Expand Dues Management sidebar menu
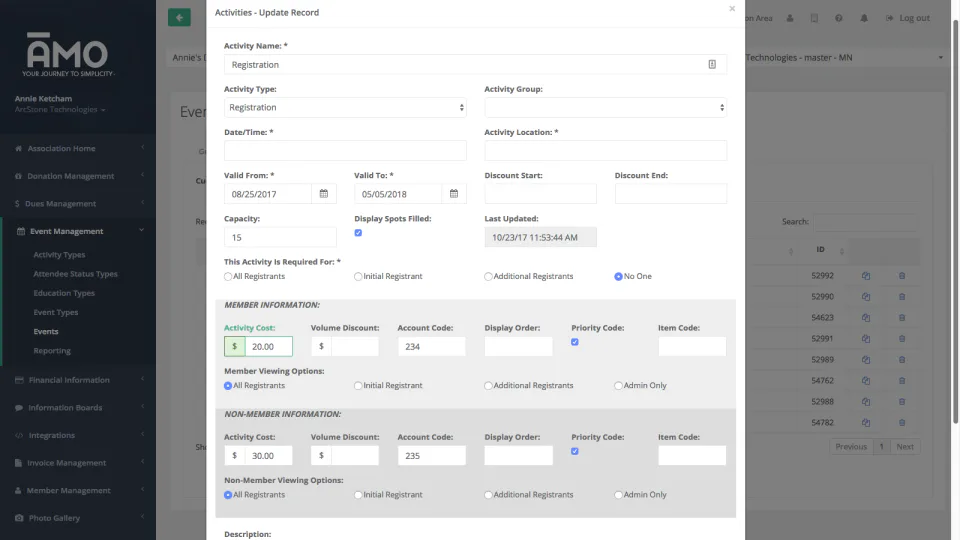The height and width of the screenshot is (540, 960). 78,203
